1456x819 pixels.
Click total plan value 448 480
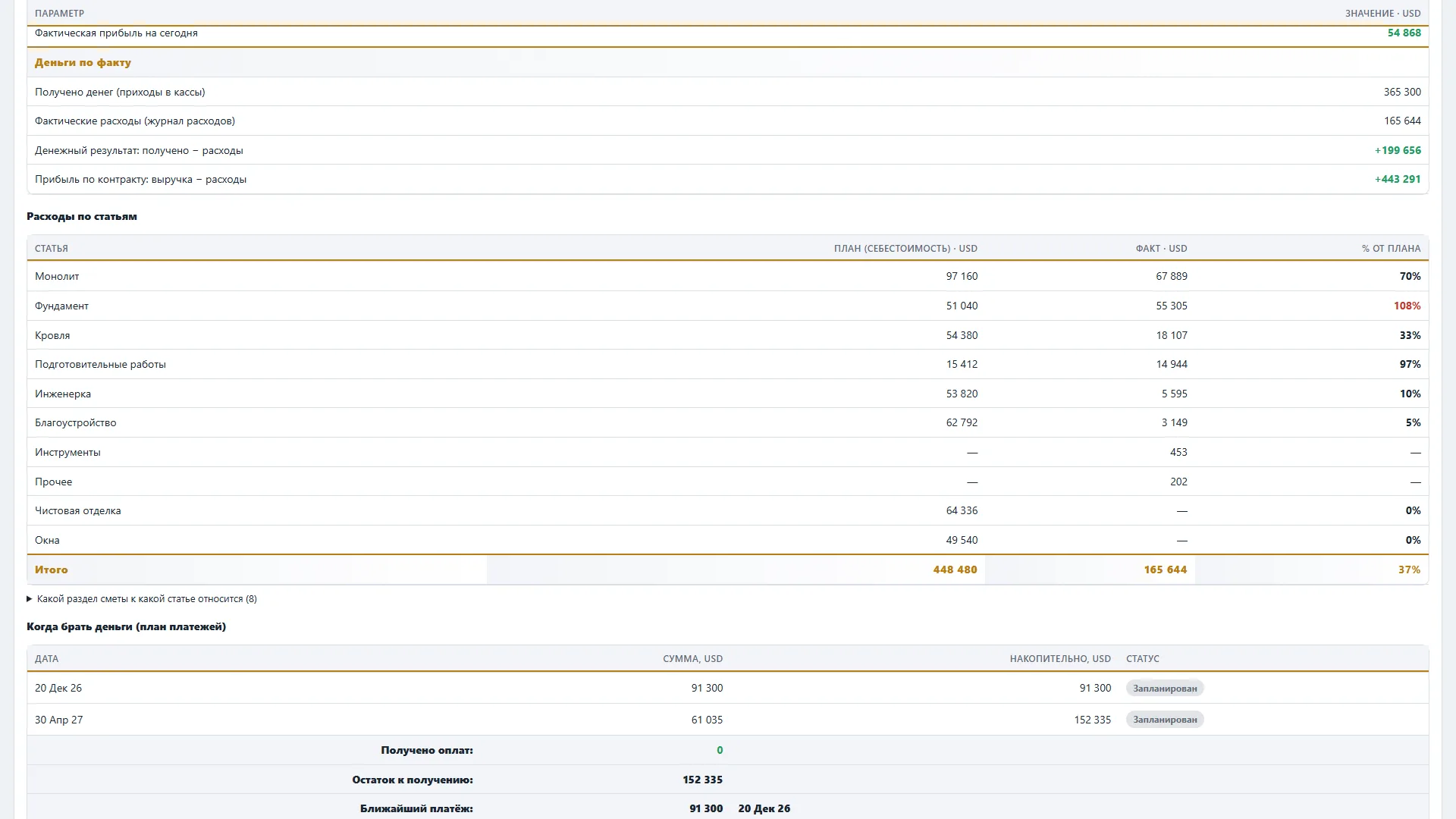click(955, 570)
